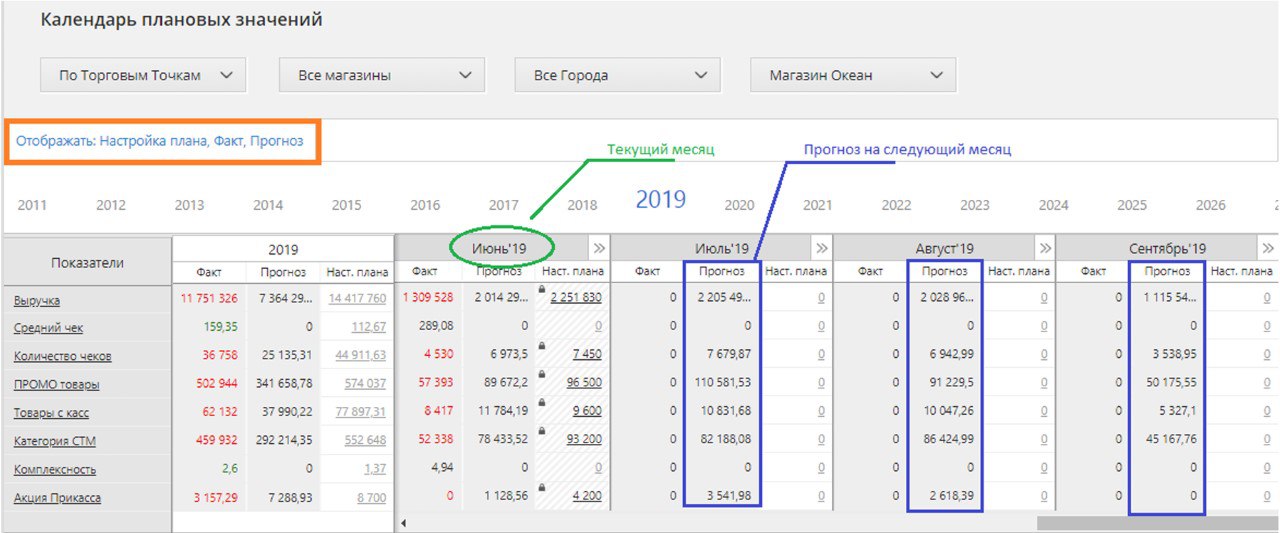Click lock icon in ПРОМО товары June plan cell
1280x533 pixels.
point(541,374)
